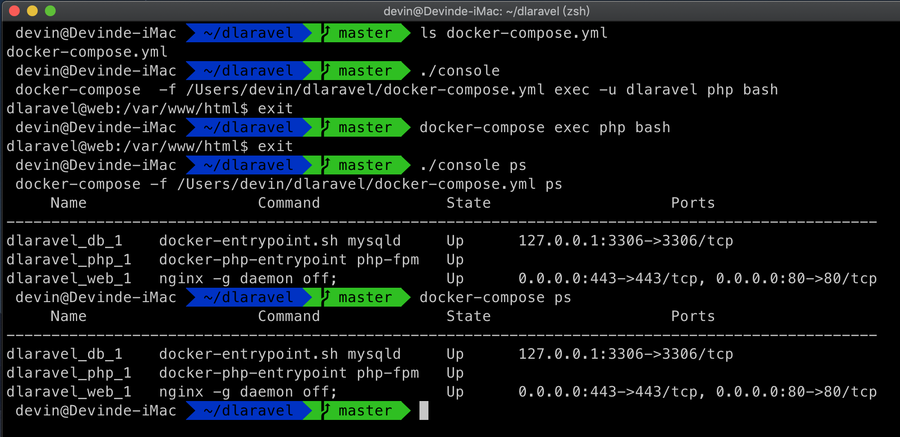Click the green 'master' segment before './console ps'
The image size is (900, 437).
pyautogui.click(x=365, y=165)
